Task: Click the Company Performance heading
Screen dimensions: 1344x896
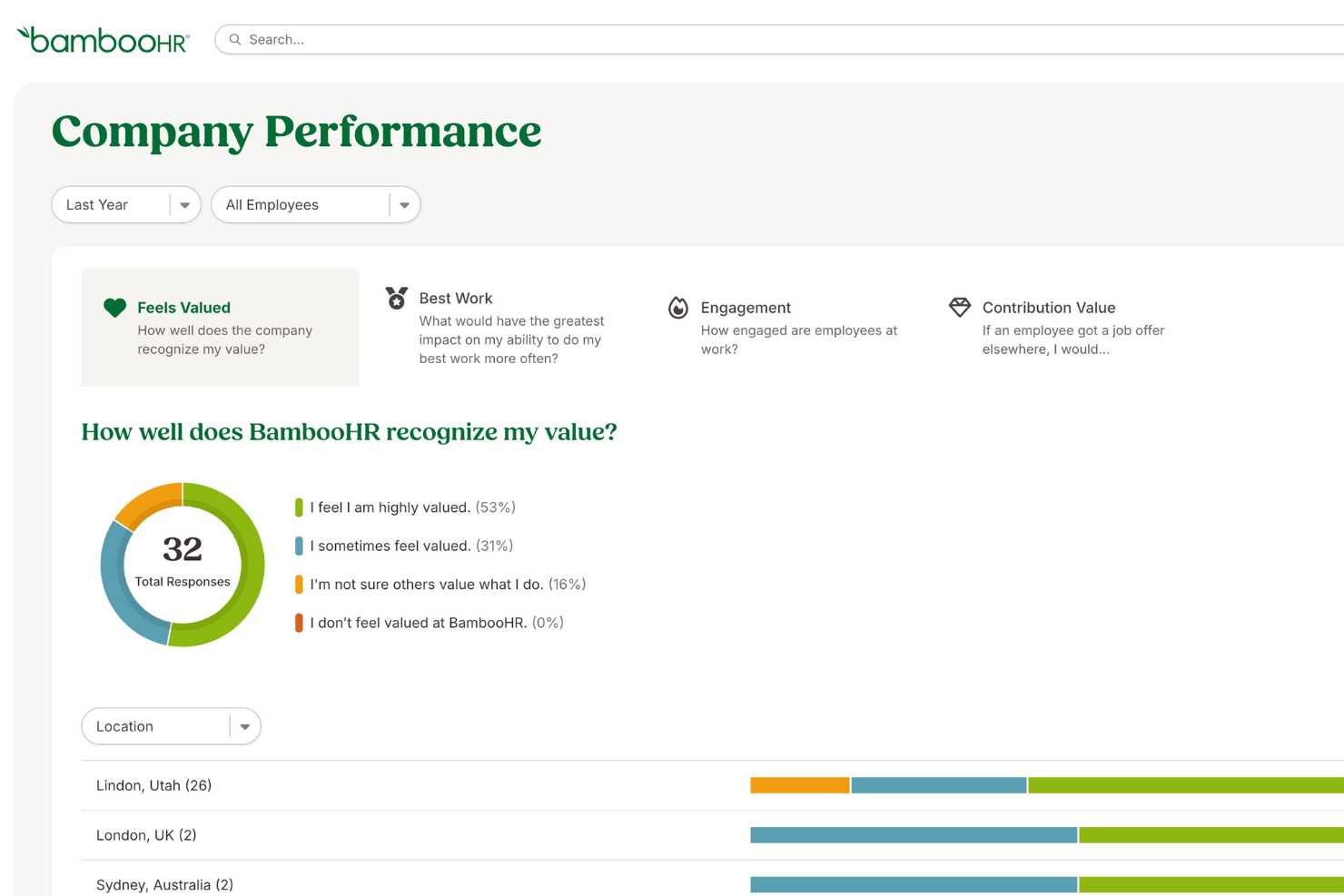Action: pyautogui.click(x=296, y=131)
